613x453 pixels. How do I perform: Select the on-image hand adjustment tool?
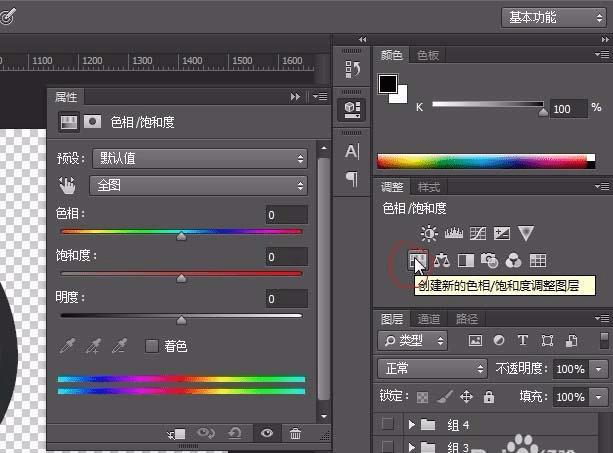(x=68, y=185)
